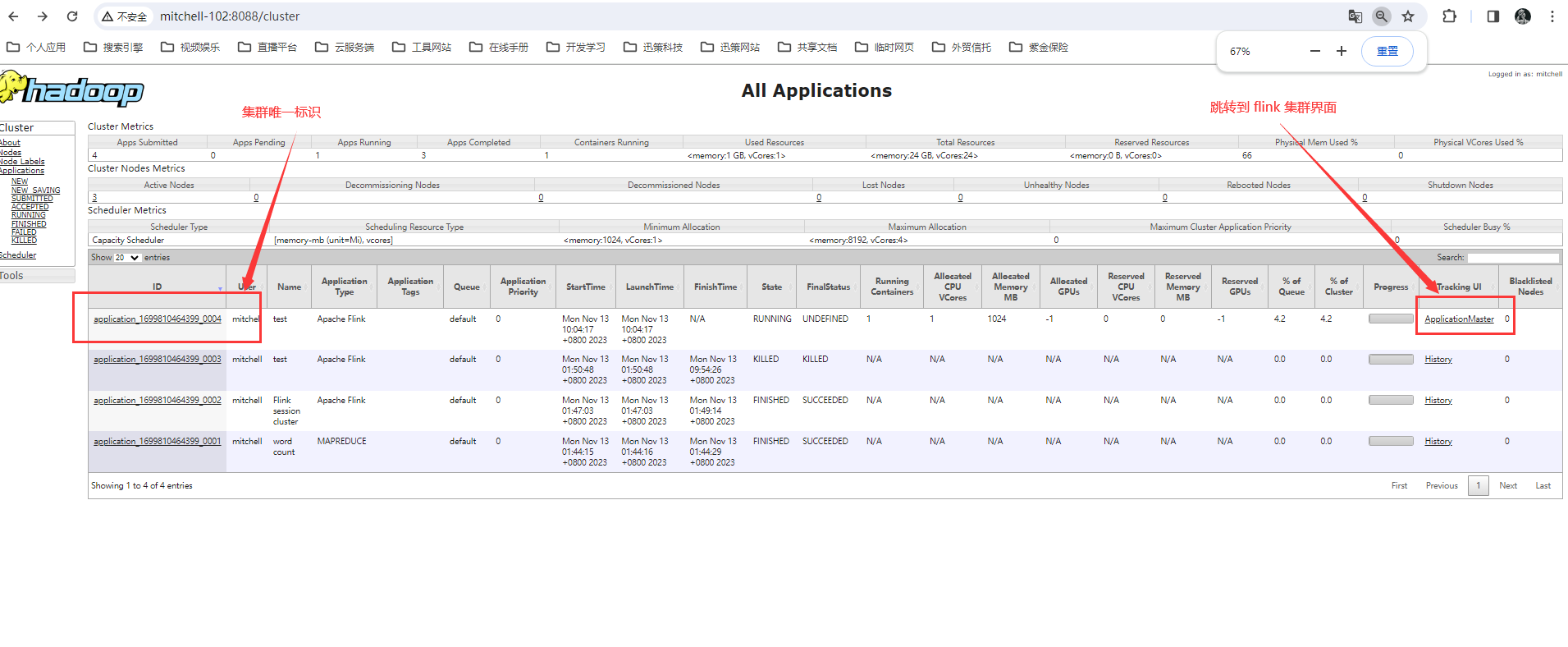Filter applications by RUNNING state
Screen dimensions: 1568x647
tap(29, 215)
